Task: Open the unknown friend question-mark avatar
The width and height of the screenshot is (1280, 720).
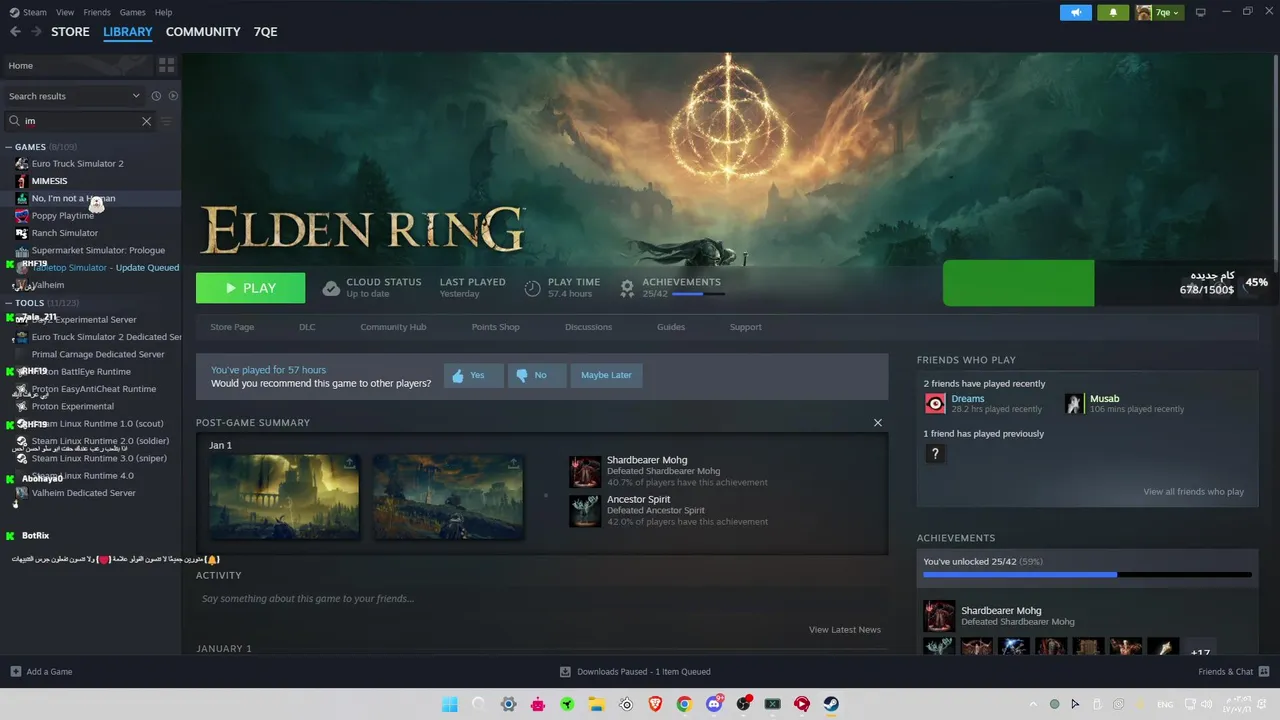Action: [x=935, y=454]
